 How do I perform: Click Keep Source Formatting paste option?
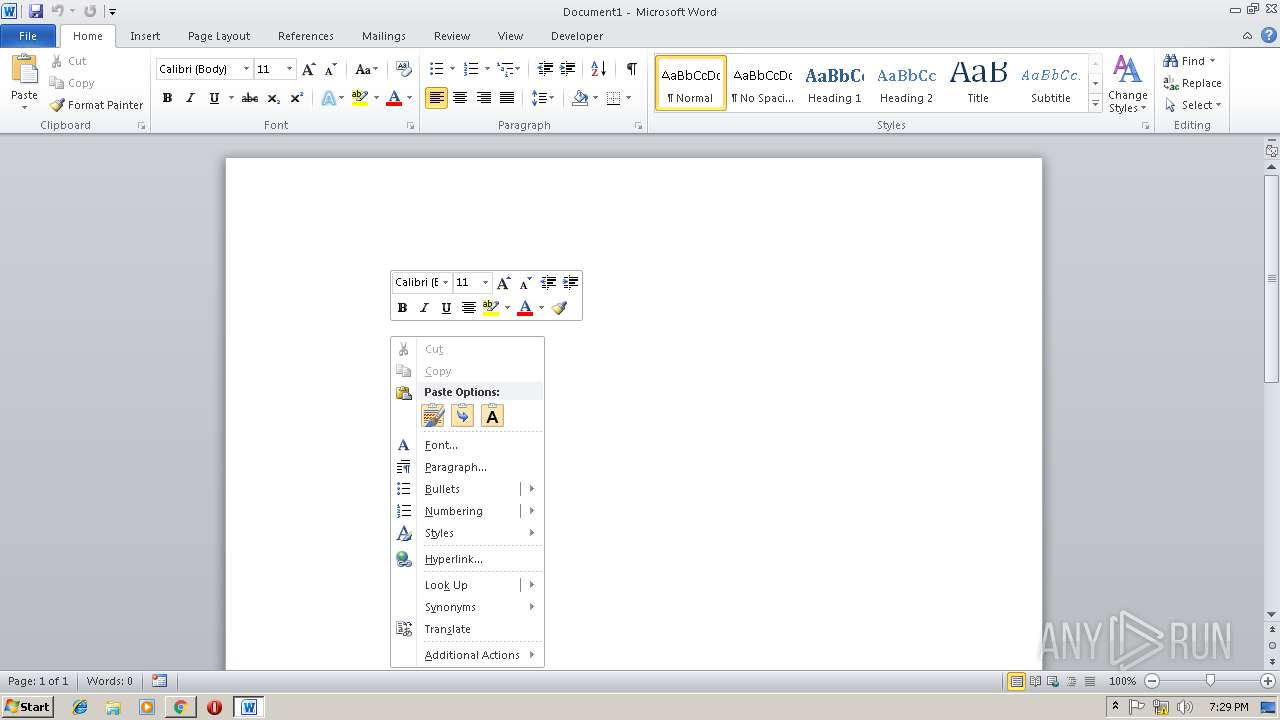(433, 416)
